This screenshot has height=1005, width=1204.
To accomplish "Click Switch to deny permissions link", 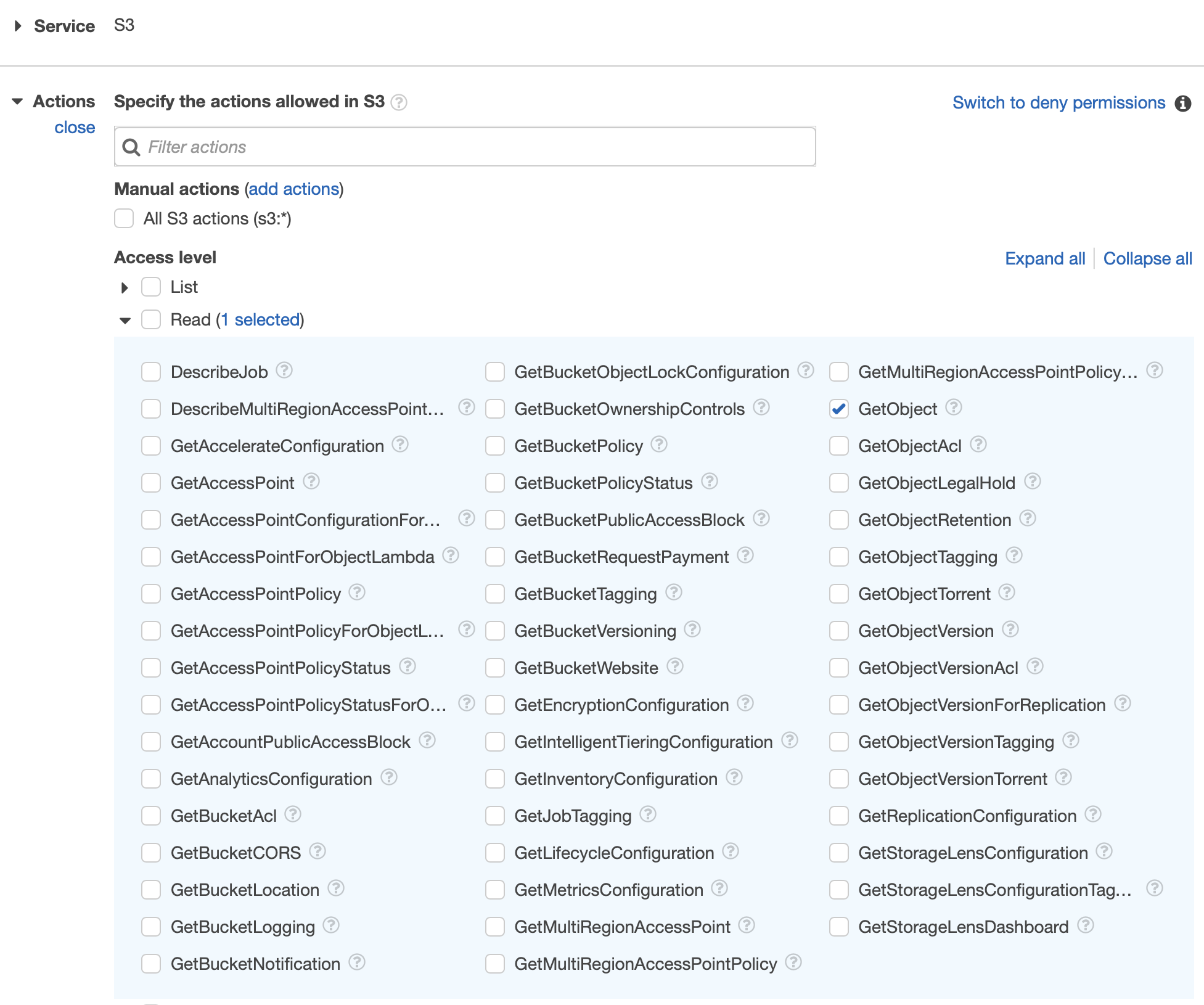I will (1059, 102).
